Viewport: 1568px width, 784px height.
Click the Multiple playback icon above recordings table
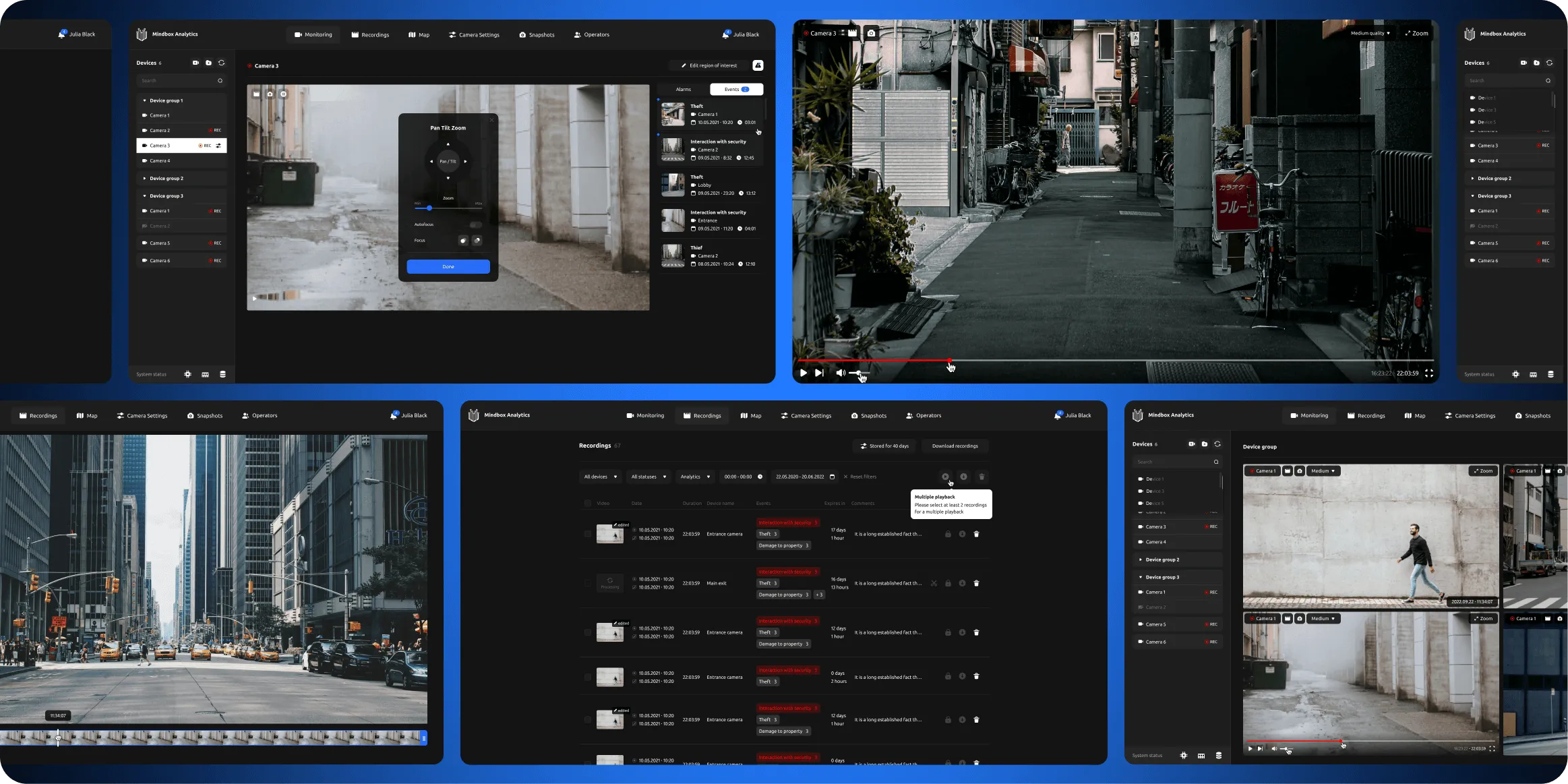pos(945,477)
